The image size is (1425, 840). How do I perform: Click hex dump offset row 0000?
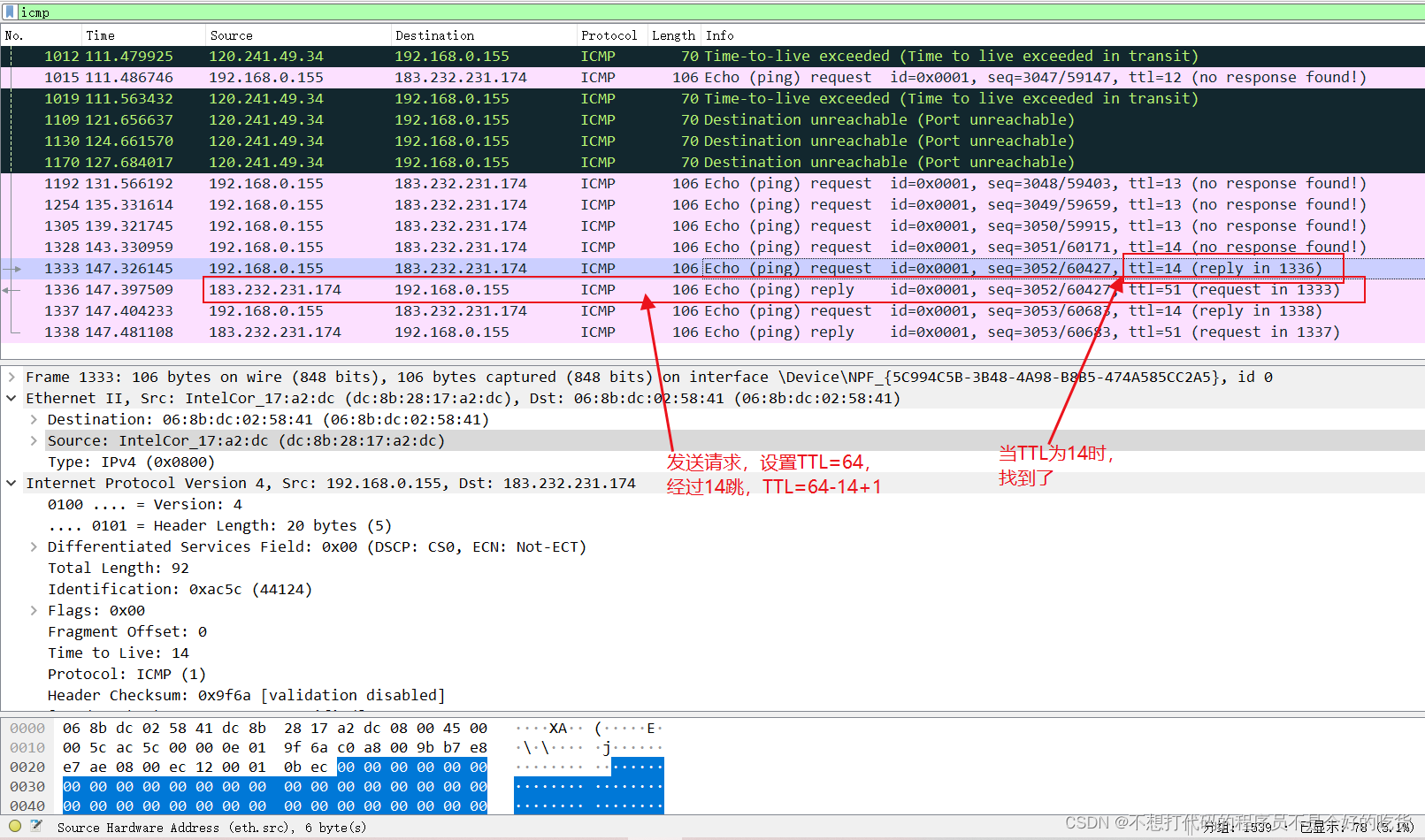click(27, 728)
